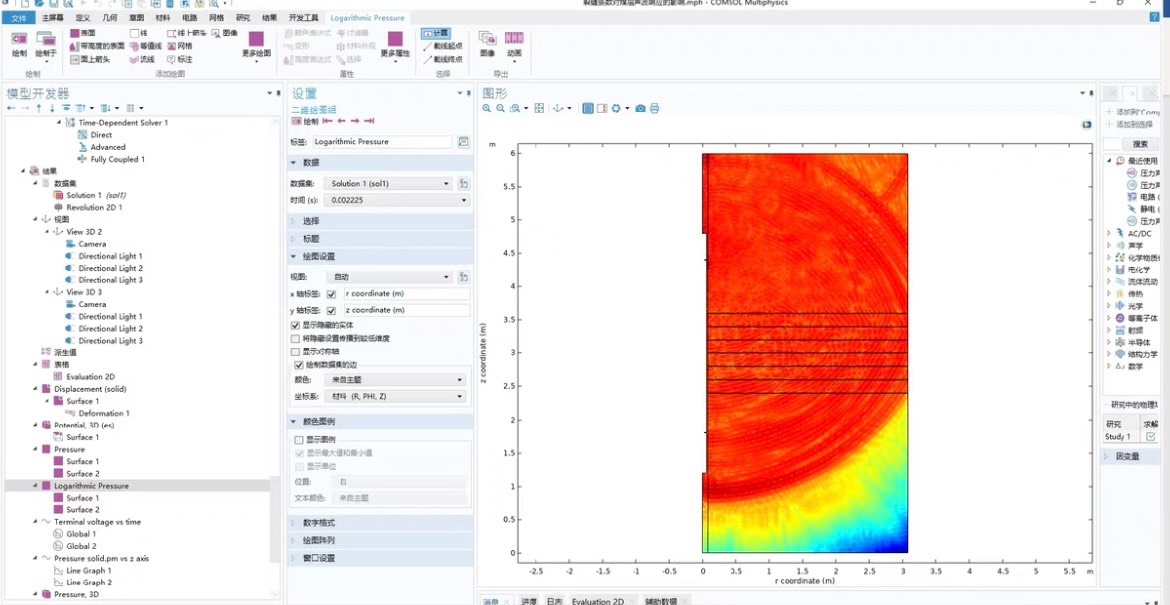Switch to the 主屏幕 home tab
Viewport: 1170px width, 605px height.
pyautogui.click(x=52, y=18)
